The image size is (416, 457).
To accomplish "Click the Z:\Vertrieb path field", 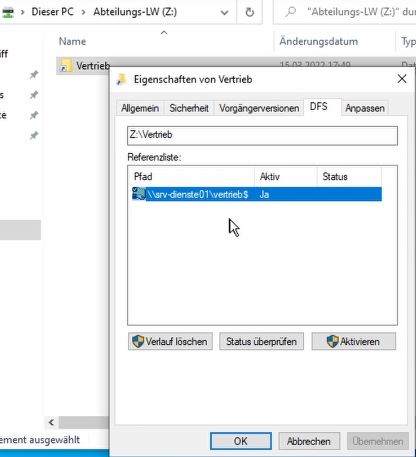I will point(262,135).
